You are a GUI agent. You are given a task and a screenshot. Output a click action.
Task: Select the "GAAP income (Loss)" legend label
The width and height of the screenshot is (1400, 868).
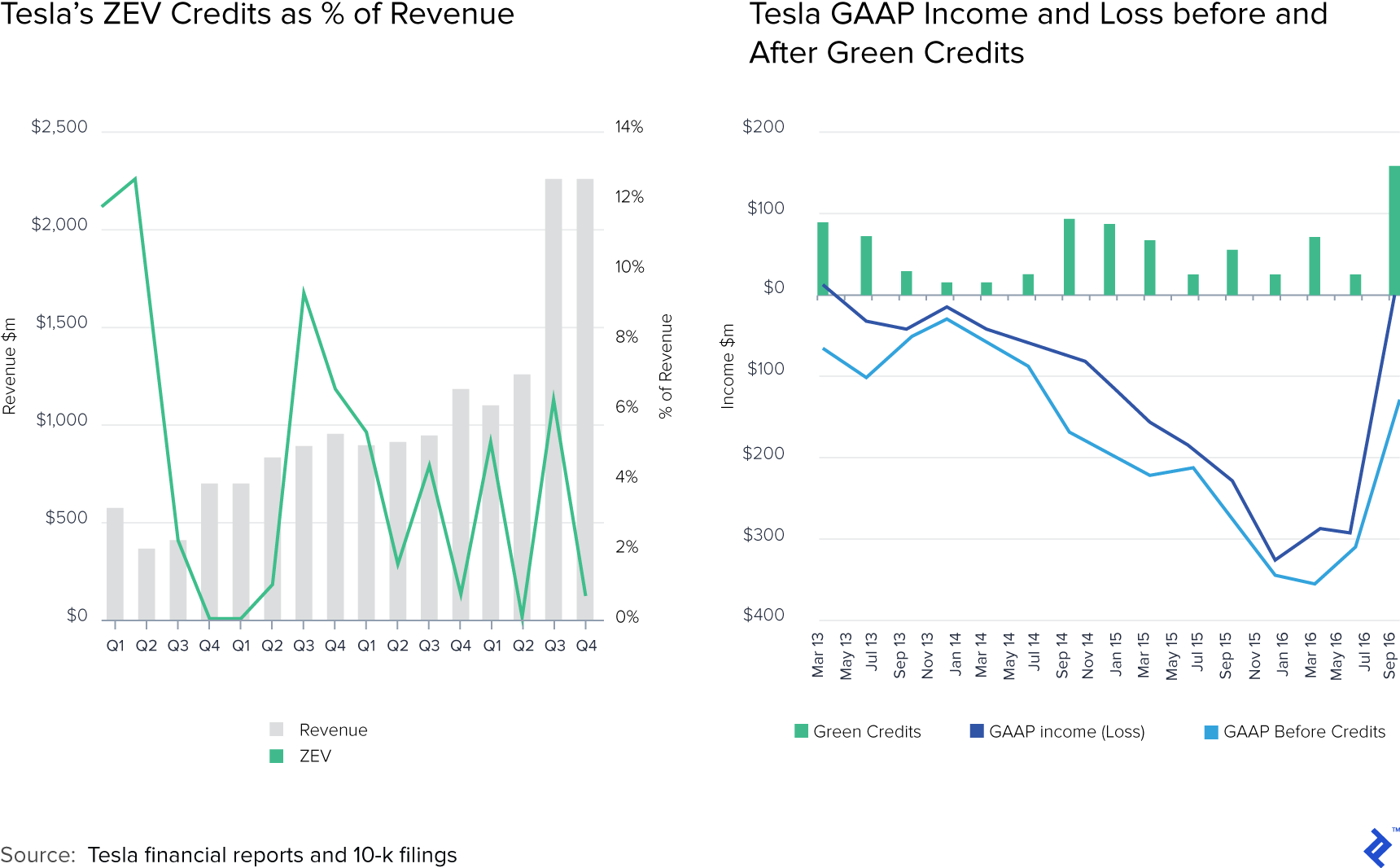[x=1067, y=731]
